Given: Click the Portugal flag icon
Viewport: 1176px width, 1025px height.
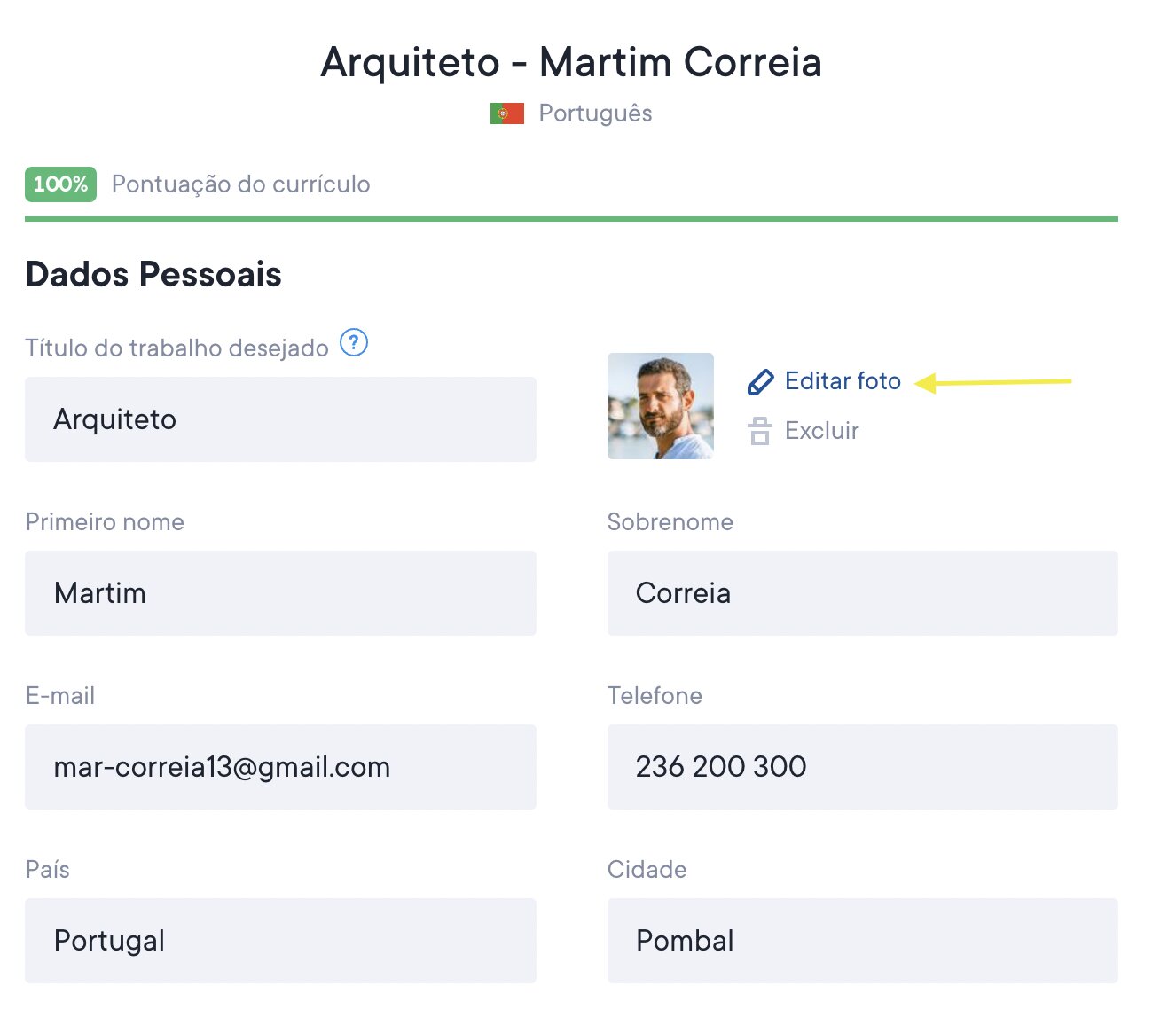Looking at the screenshot, I should coord(507,113).
